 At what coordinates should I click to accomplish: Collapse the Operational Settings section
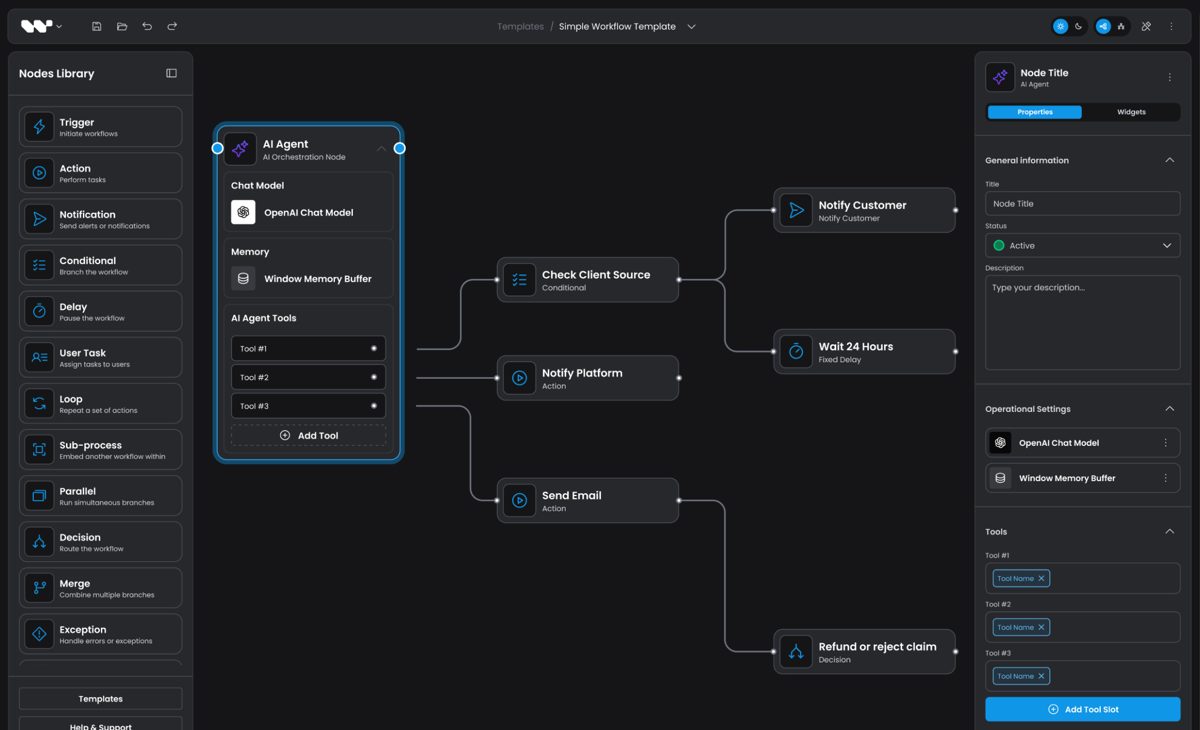coord(1169,409)
